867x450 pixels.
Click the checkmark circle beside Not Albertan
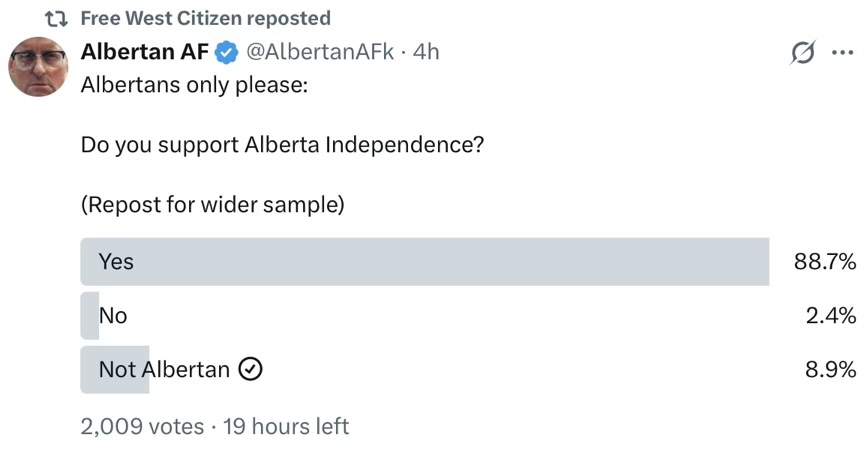coord(251,370)
